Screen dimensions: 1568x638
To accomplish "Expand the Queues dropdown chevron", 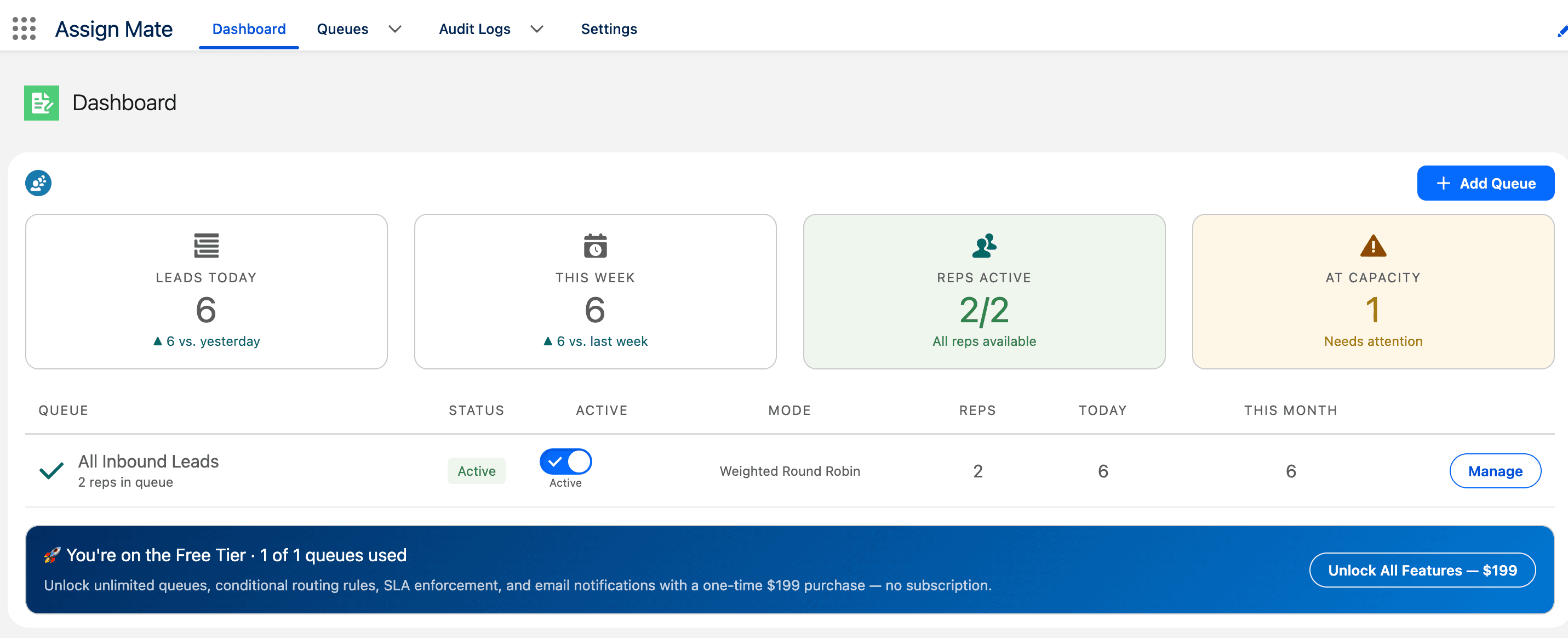I will tap(395, 29).
